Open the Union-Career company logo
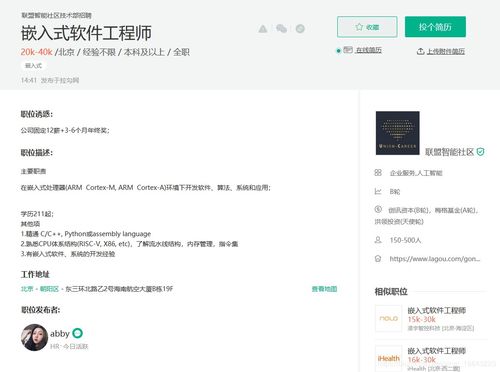The height and width of the screenshot is (372, 500). pyautogui.click(x=397, y=133)
